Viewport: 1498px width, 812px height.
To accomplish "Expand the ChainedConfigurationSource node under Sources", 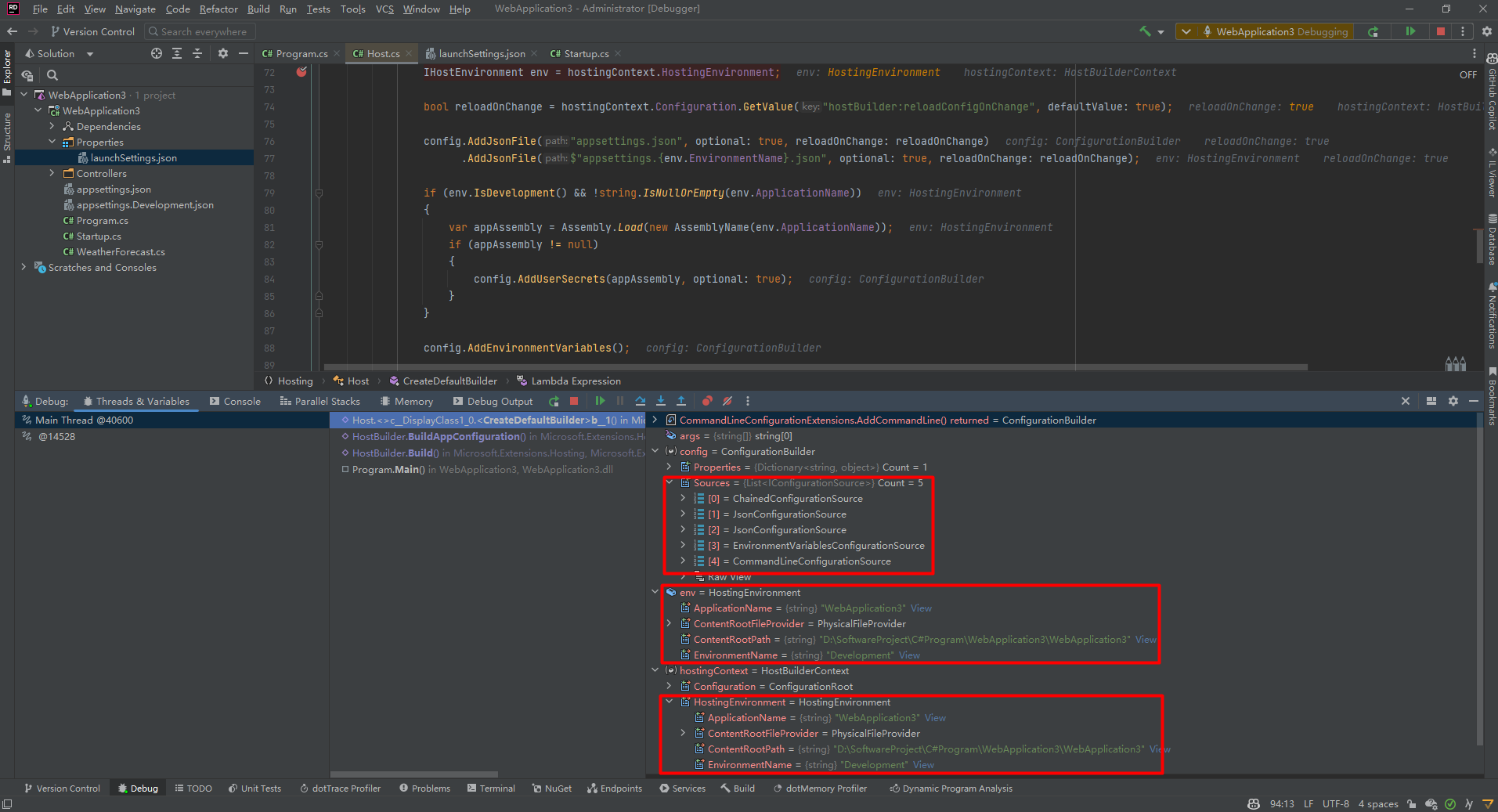I will coord(683,499).
